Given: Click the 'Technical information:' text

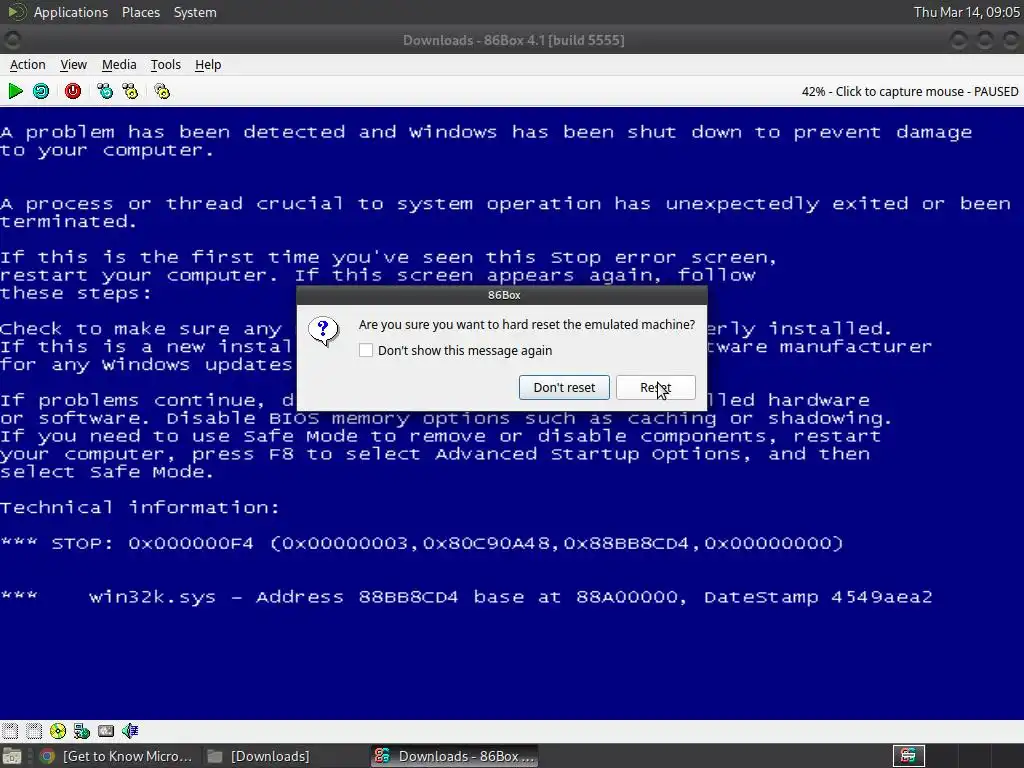Looking at the screenshot, I should 140,507.
